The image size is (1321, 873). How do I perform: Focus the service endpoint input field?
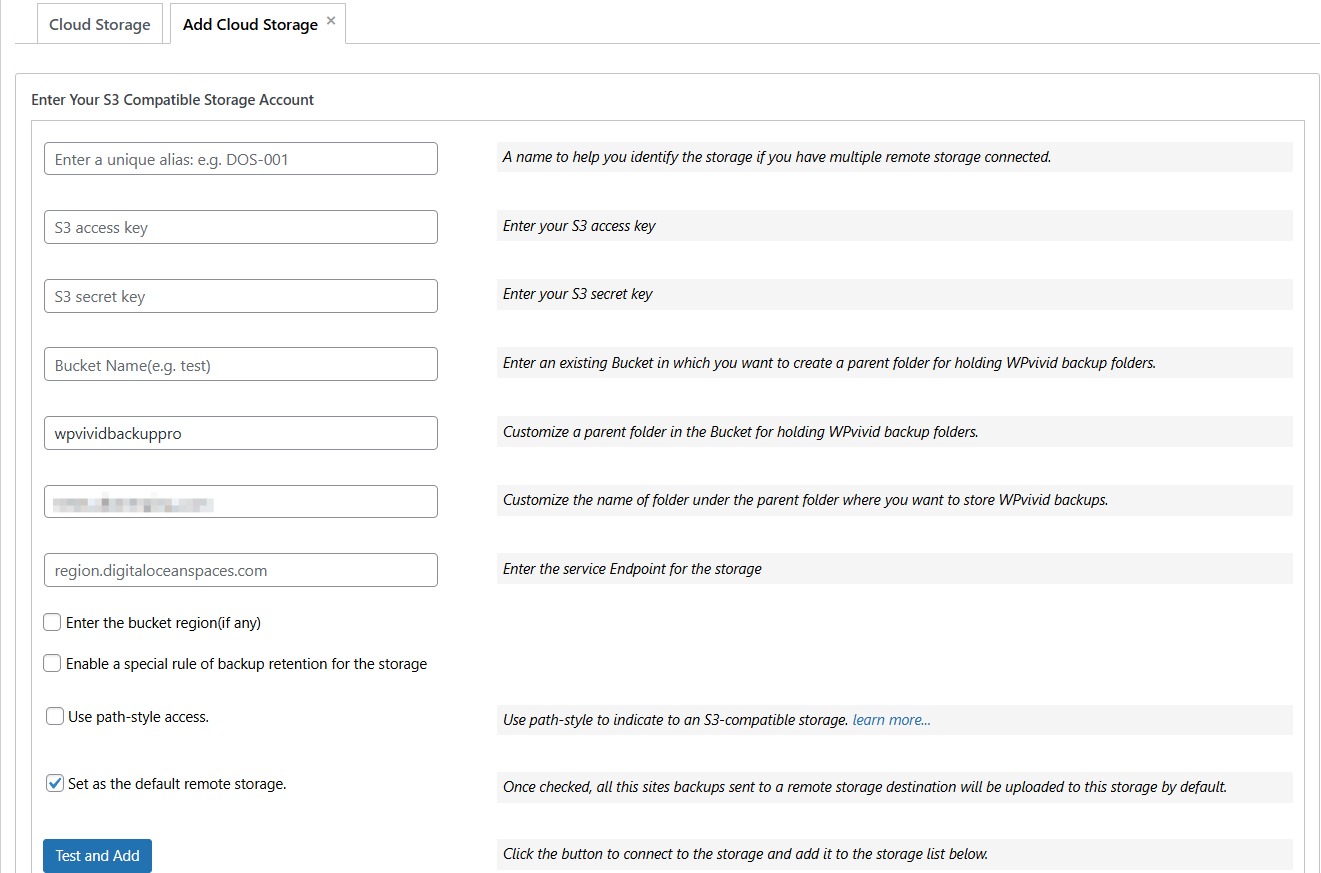click(x=240, y=570)
